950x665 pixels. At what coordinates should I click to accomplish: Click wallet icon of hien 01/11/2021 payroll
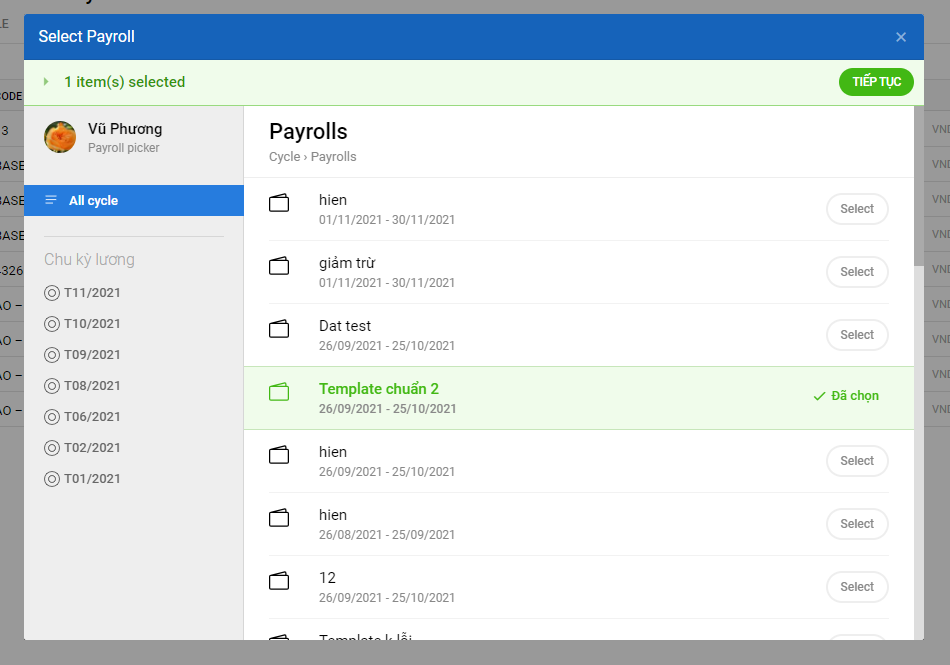[279, 203]
